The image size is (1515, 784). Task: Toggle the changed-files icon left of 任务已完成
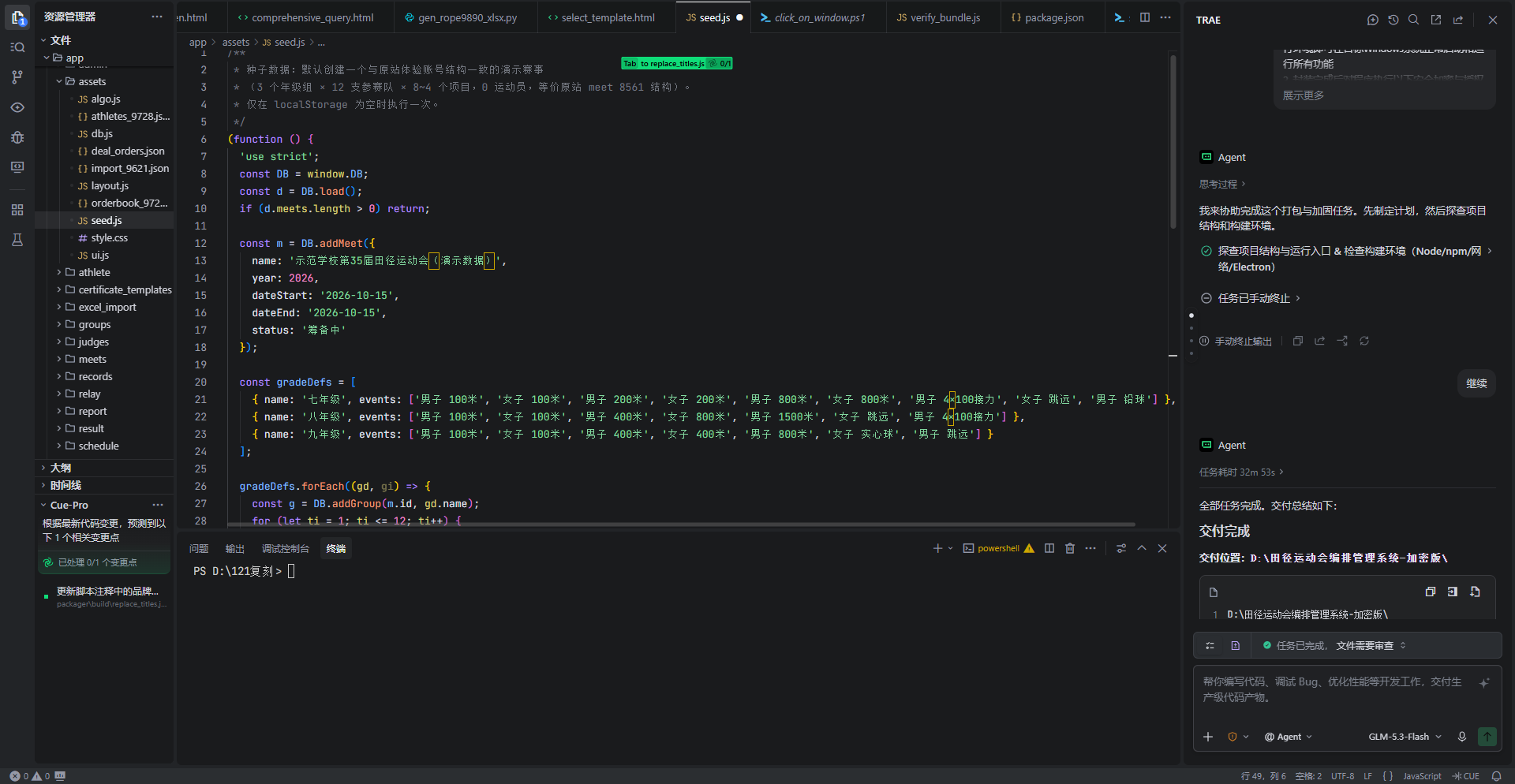1236,645
